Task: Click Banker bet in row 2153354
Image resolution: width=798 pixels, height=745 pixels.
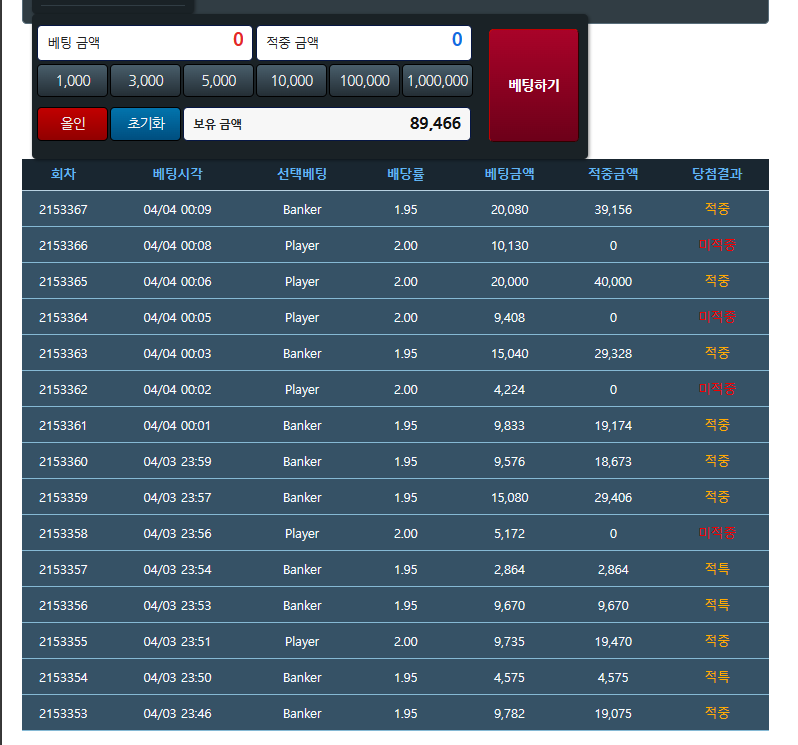Action: coord(302,678)
